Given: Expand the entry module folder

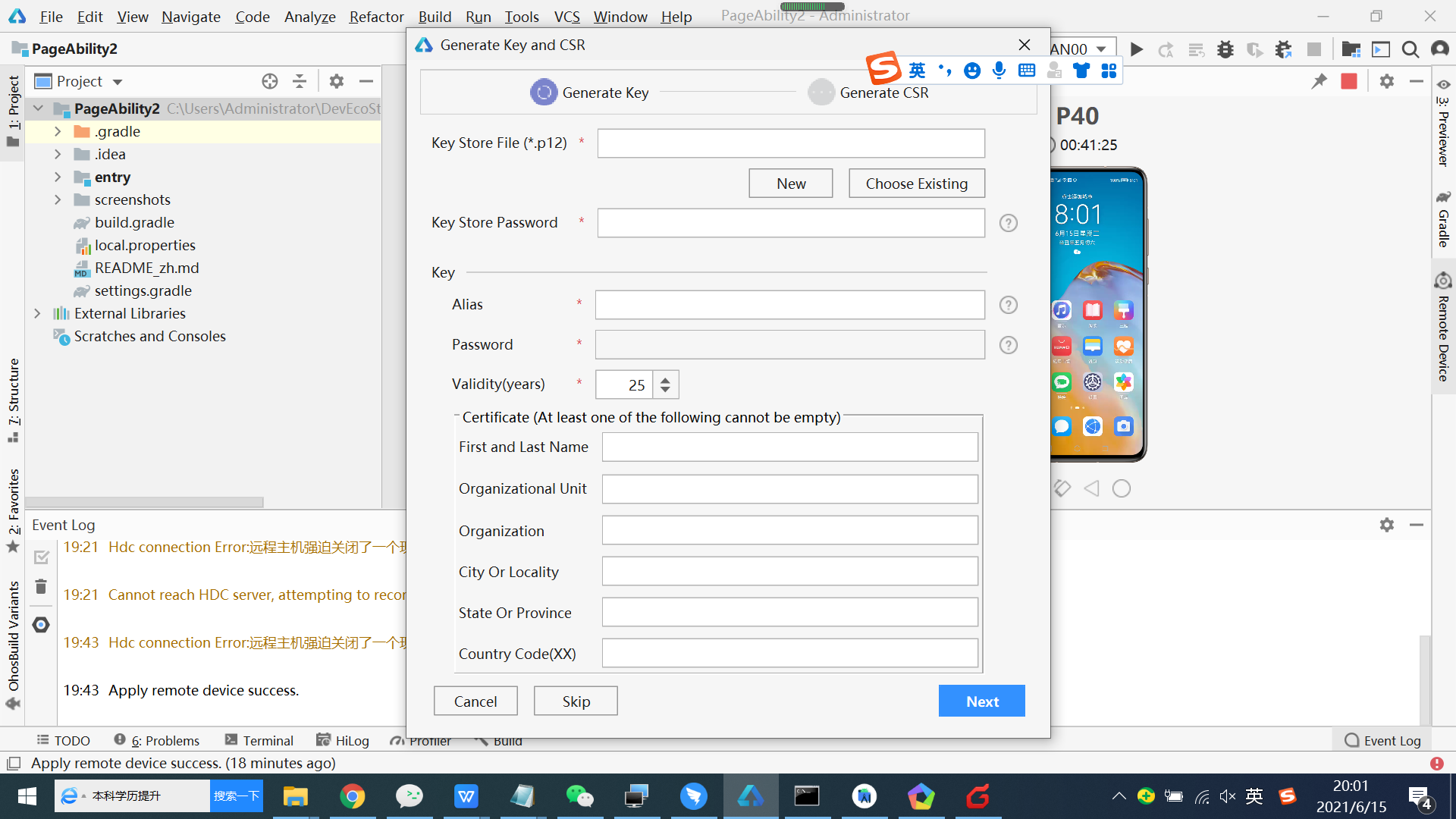Looking at the screenshot, I should tap(58, 177).
